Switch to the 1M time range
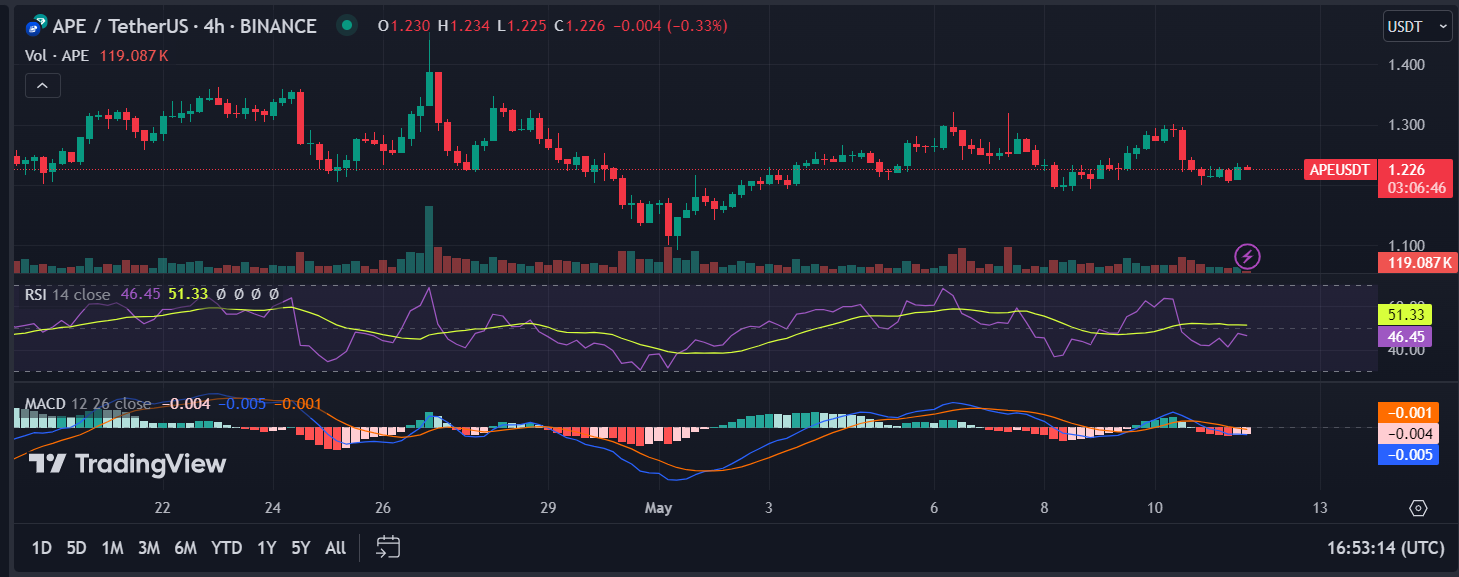This screenshot has width=1459, height=577. 112,547
